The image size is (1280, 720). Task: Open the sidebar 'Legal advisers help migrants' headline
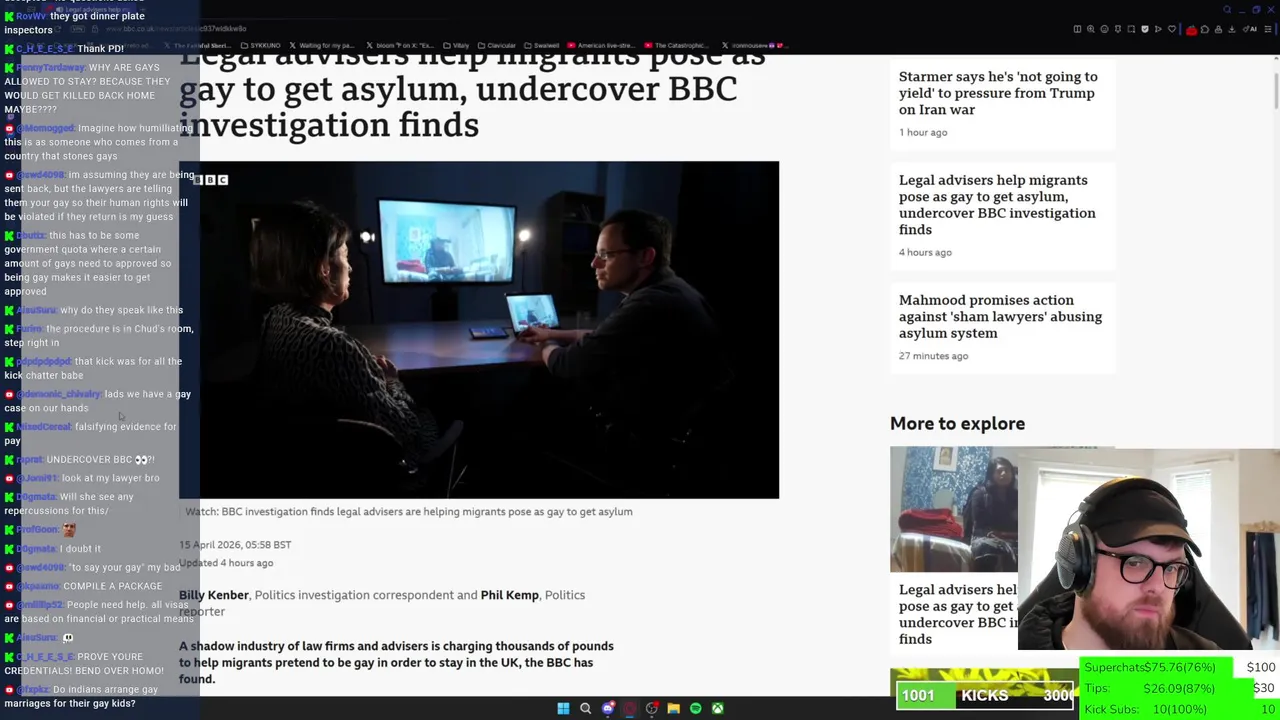997,205
